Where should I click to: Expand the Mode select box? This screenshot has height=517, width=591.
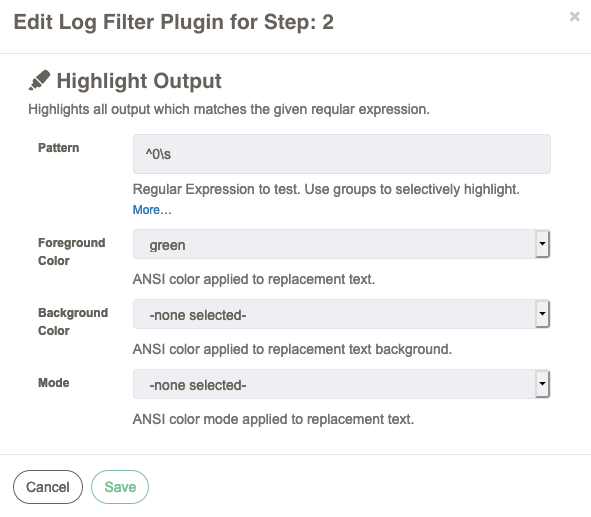point(341,384)
